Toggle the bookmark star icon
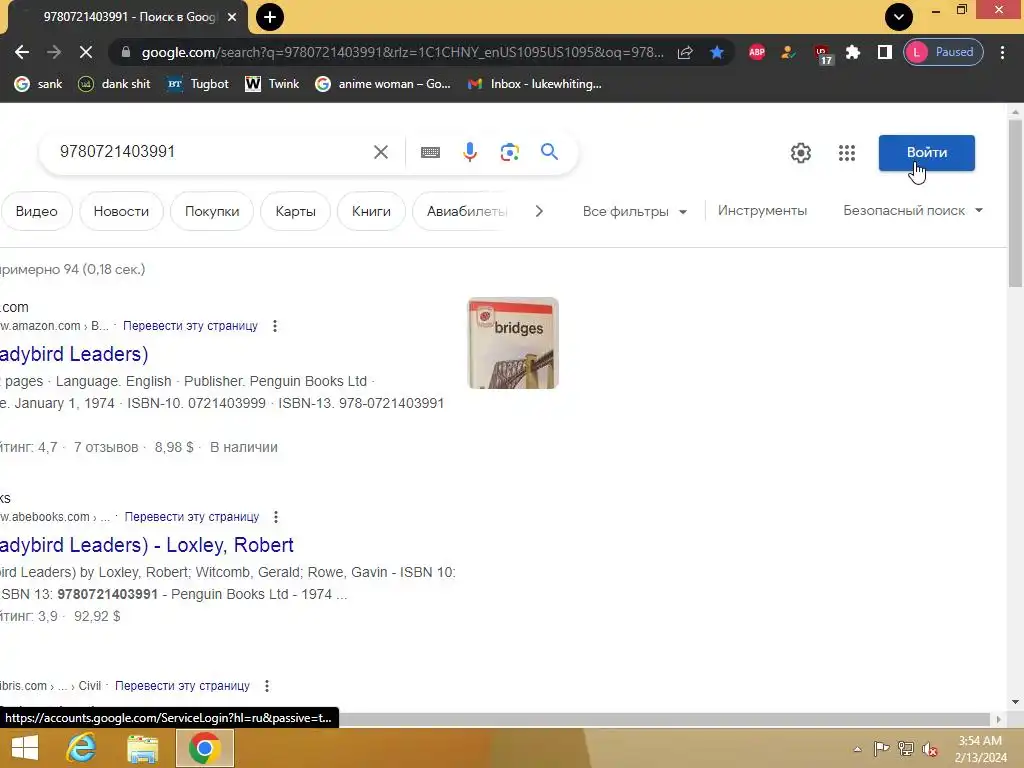 coord(716,52)
